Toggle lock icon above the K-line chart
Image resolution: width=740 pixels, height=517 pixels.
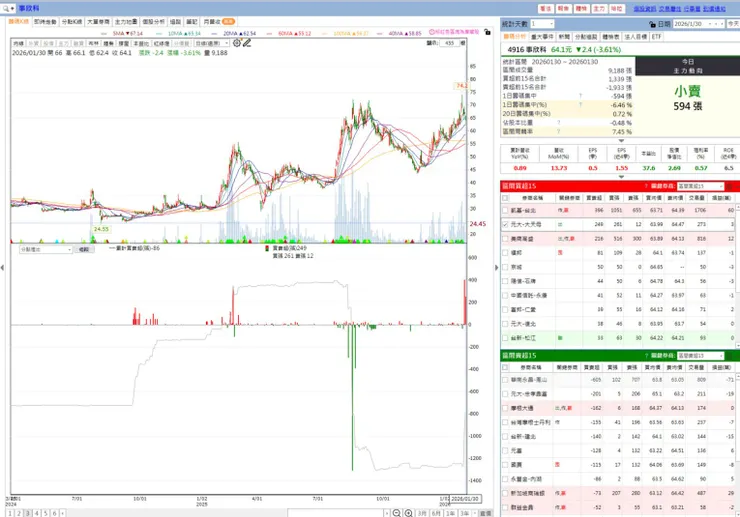pyautogui.click(x=487, y=32)
